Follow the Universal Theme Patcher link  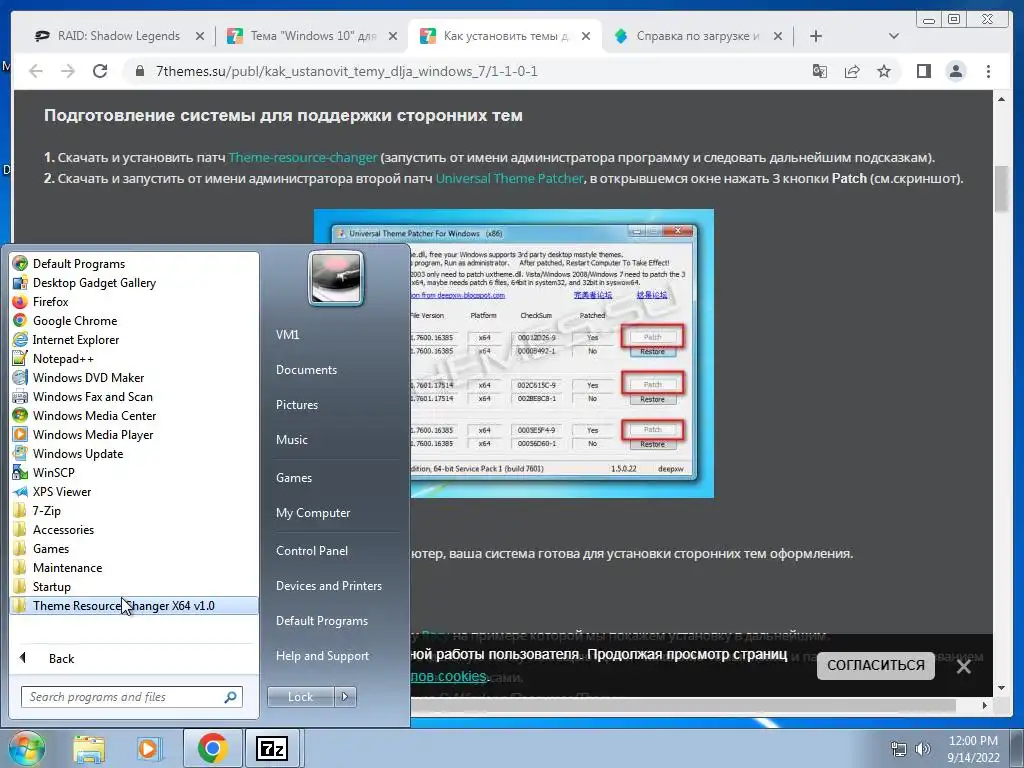click(509, 178)
